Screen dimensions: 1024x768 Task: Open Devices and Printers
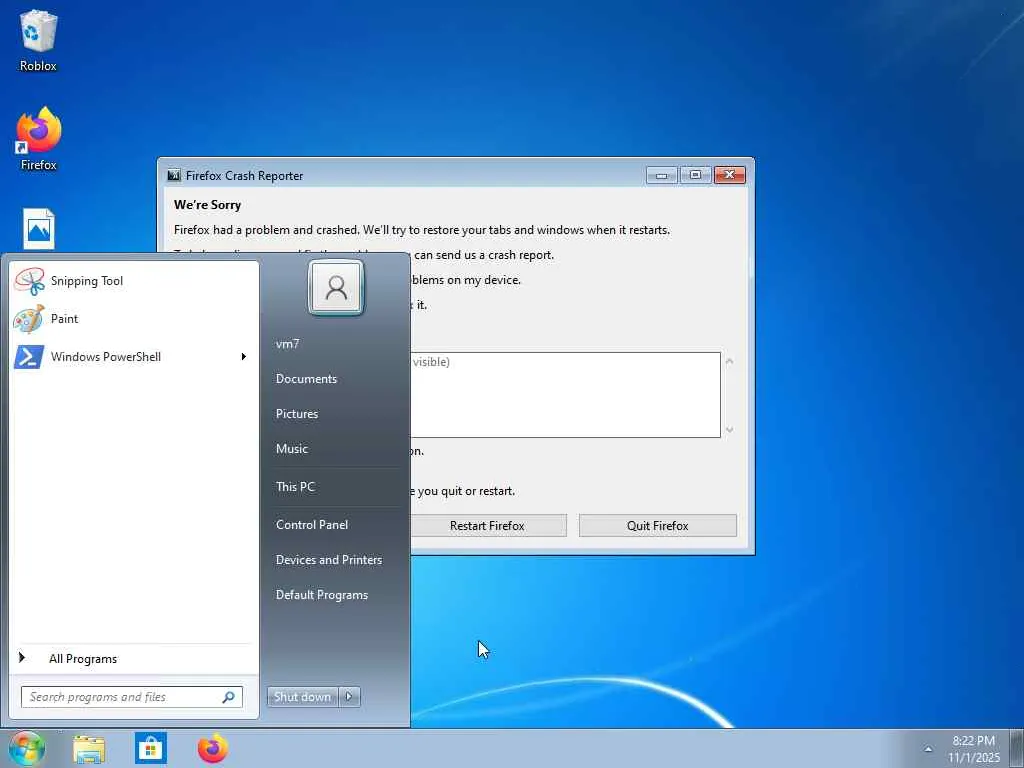point(328,560)
